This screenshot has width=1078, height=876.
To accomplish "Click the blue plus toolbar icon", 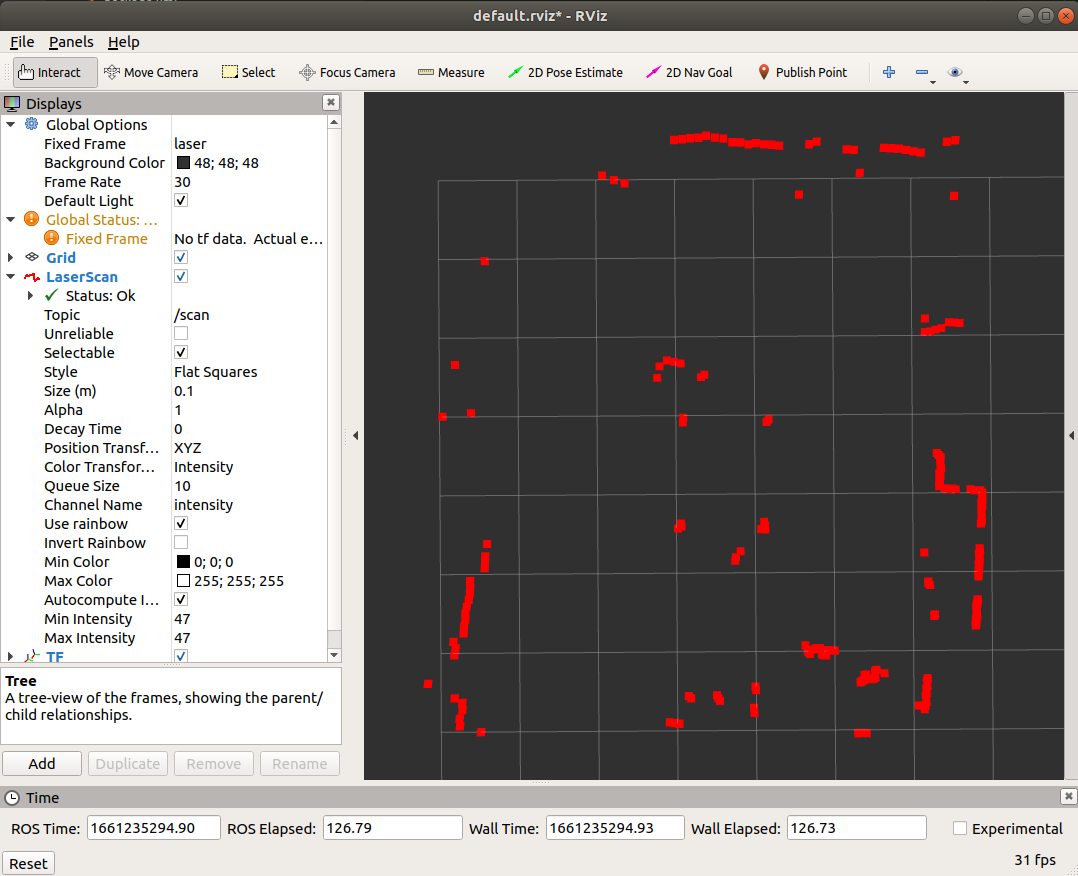I will coord(888,72).
